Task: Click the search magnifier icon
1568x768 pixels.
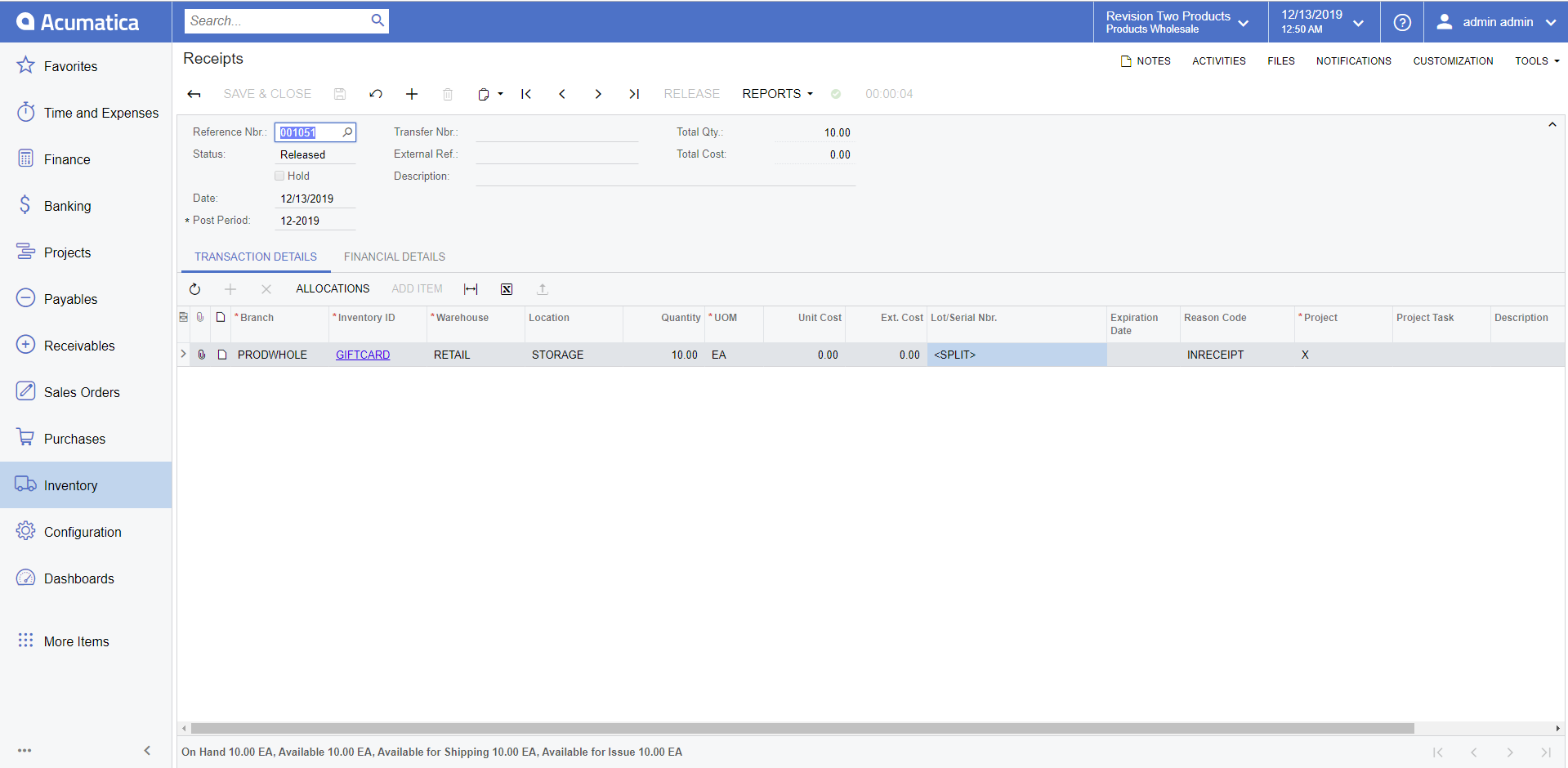Action: coord(377,20)
